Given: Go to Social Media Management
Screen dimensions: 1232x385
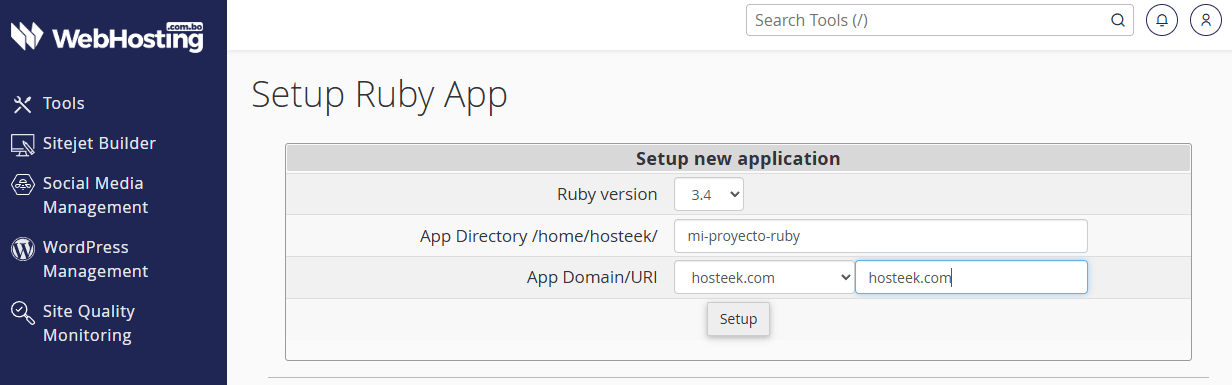Looking at the screenshot, I should [x=95, y=195].
